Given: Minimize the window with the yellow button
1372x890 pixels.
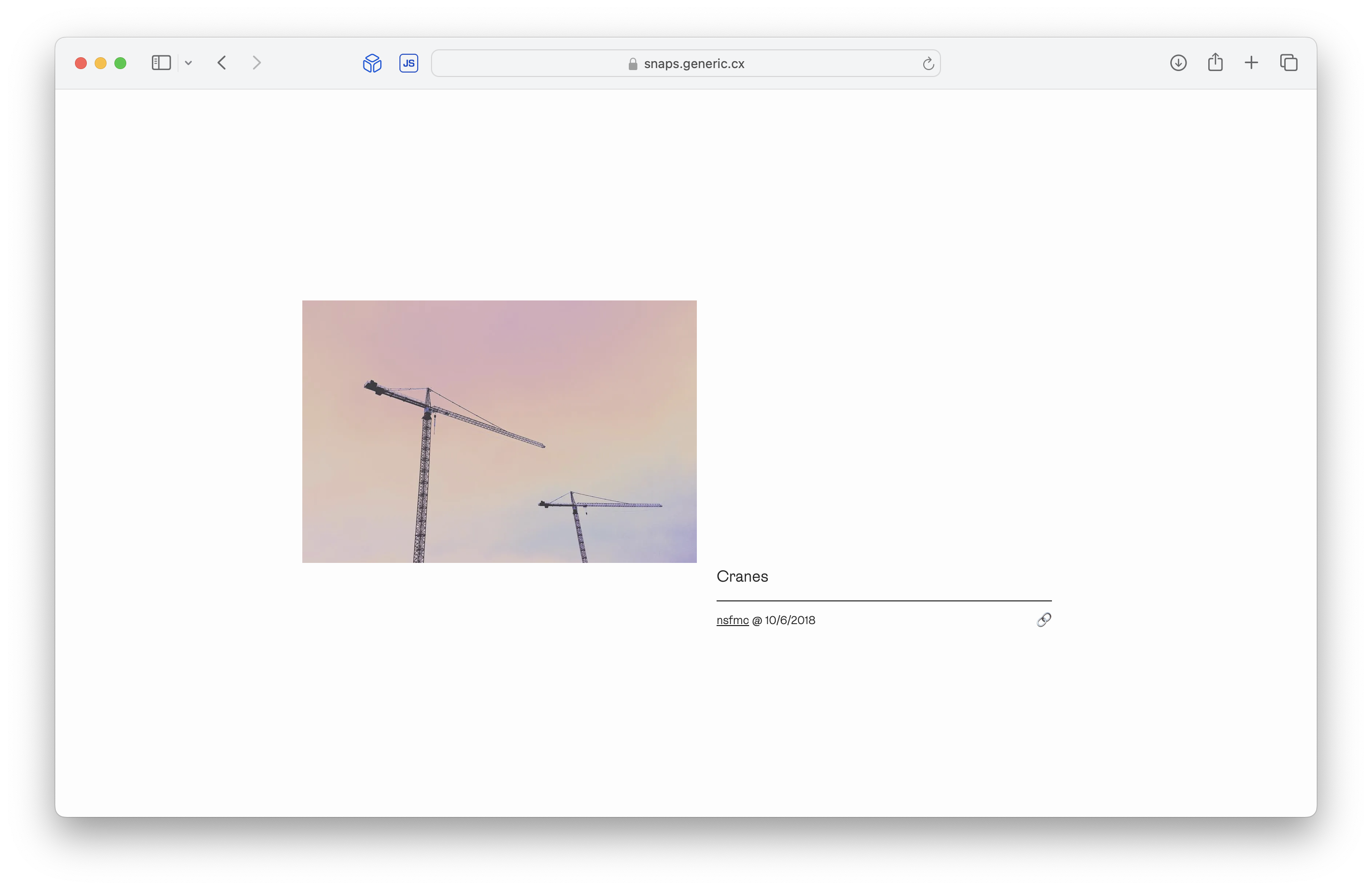Looking at the screenshot, I should pos(100,64).
